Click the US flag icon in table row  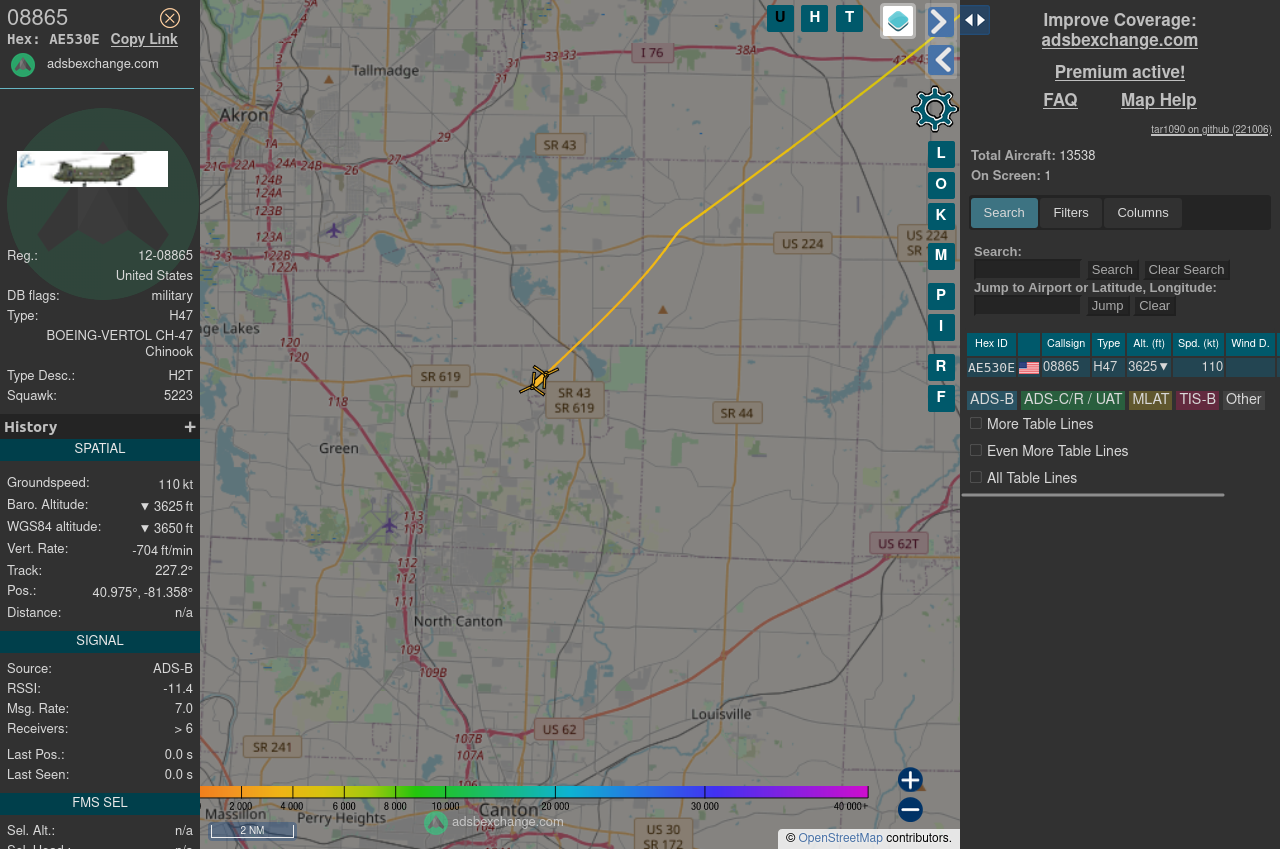click(x=1029, y=368)
